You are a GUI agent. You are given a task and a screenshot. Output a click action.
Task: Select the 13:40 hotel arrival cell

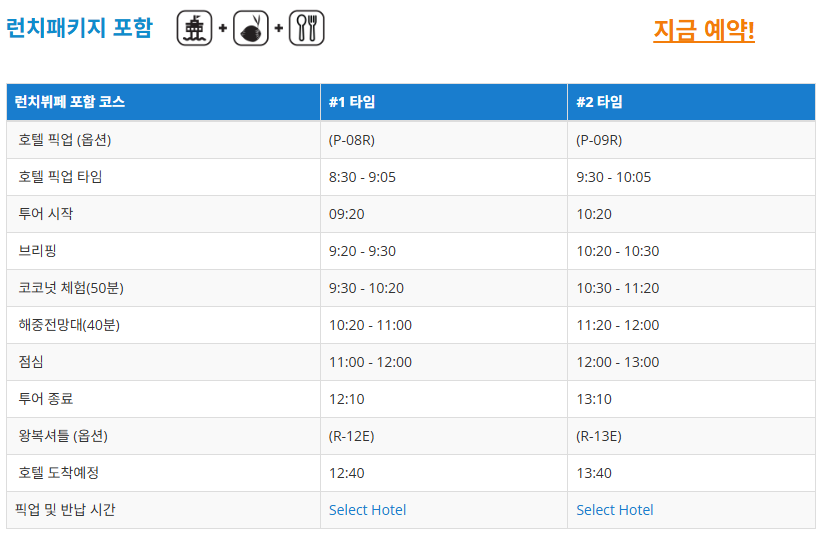coord(691,473)
